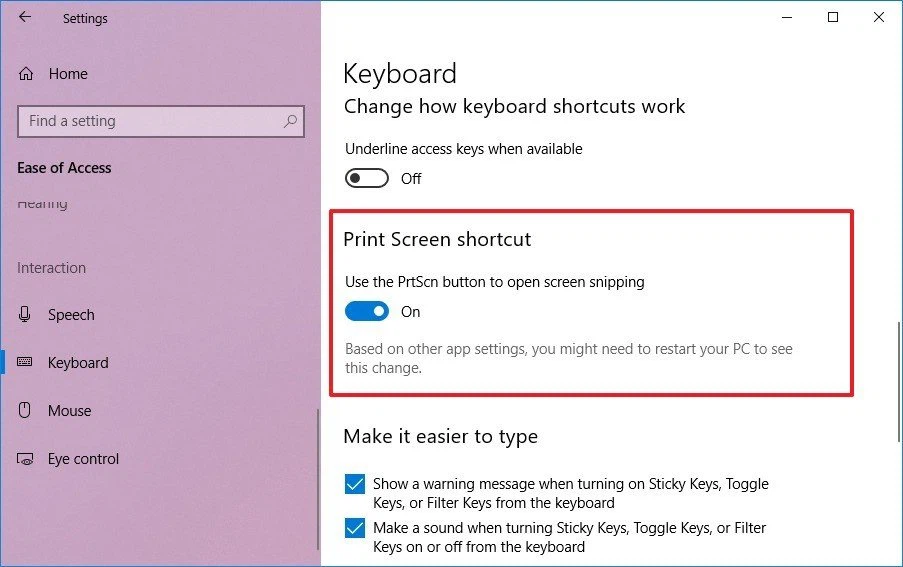Uncheck the Show a warning message checkbox
903x567 pixels.
point(355,485)
